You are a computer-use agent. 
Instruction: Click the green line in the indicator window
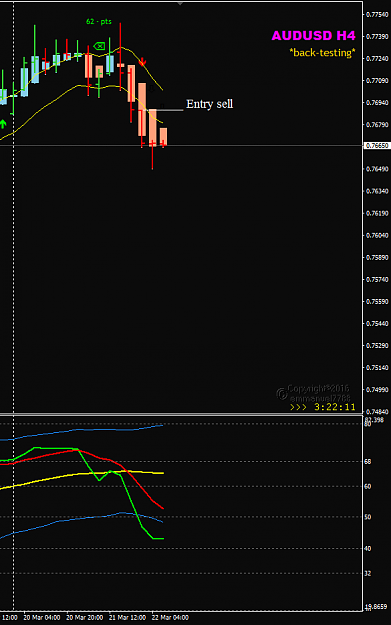(131, 498)
